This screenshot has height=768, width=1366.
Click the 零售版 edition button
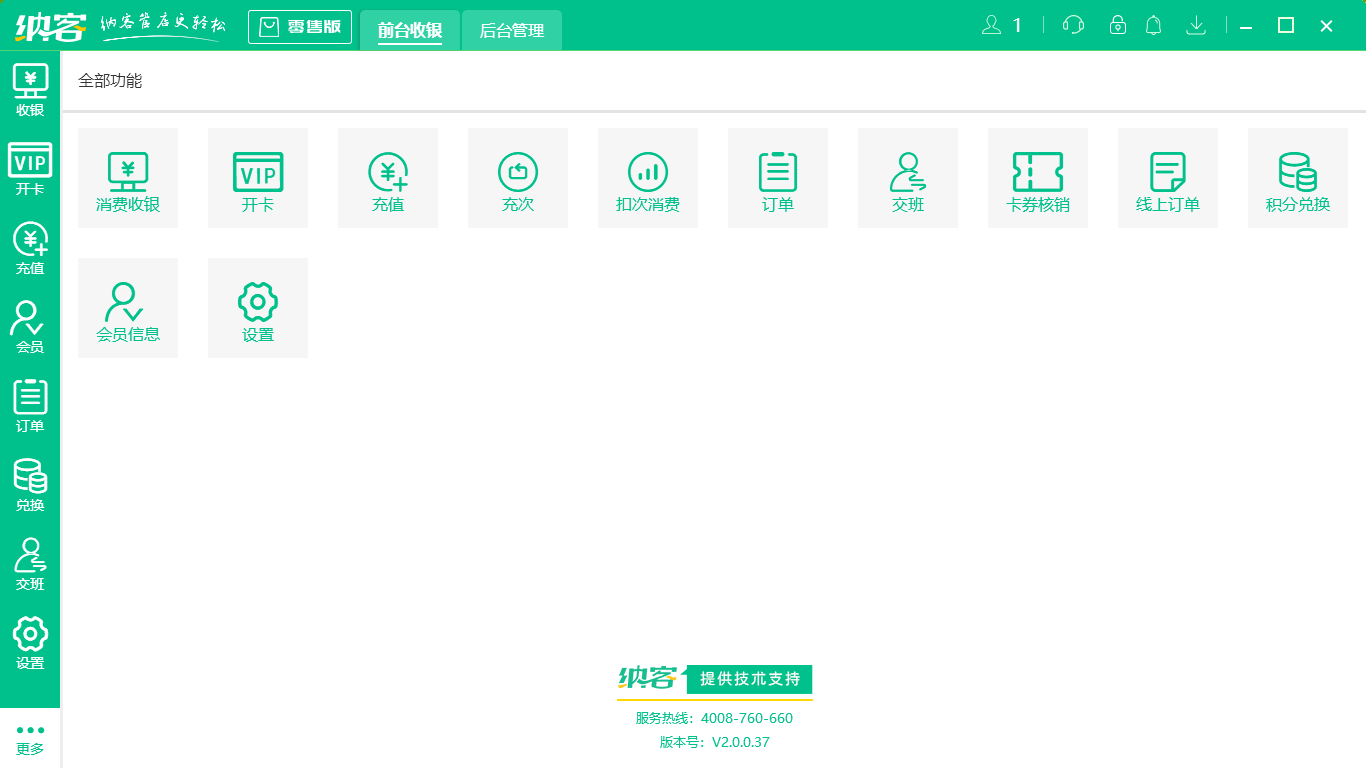(x=300, y=27)
